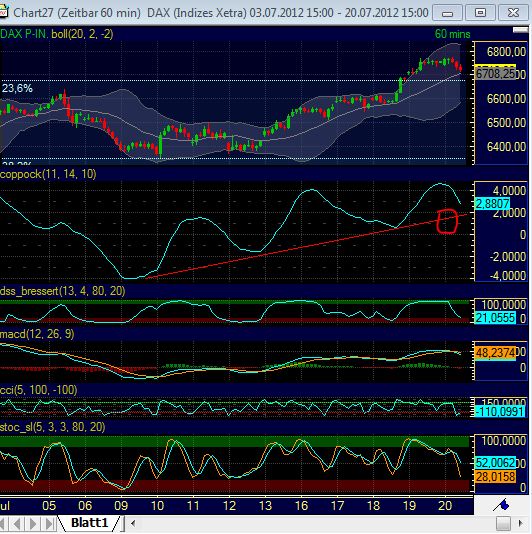The width and height of the screenshot is (532, 534).
Task: Click the horizontal scrollbar's left arrow
Action: coord(133,523)
